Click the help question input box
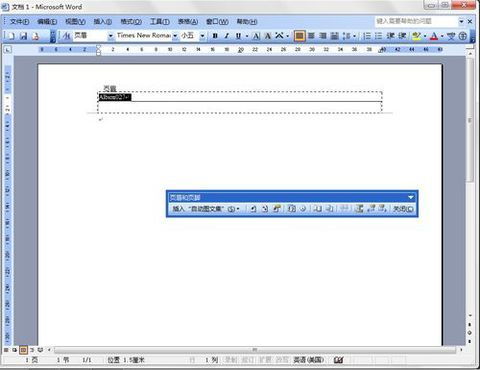This screenshot has height=370, width=480. click(416, 21)
